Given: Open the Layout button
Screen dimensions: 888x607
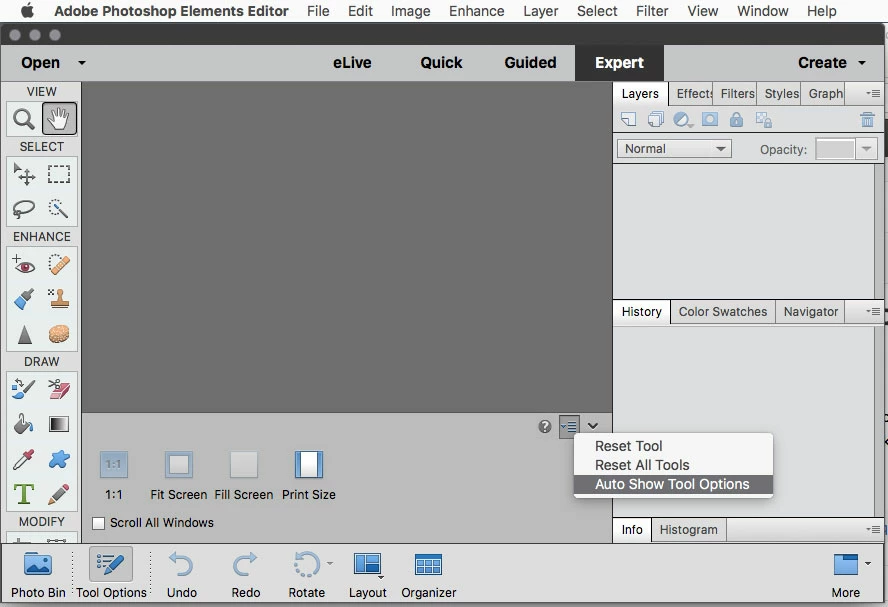Looking at the screenshot, I should click(x=368, y=573).
